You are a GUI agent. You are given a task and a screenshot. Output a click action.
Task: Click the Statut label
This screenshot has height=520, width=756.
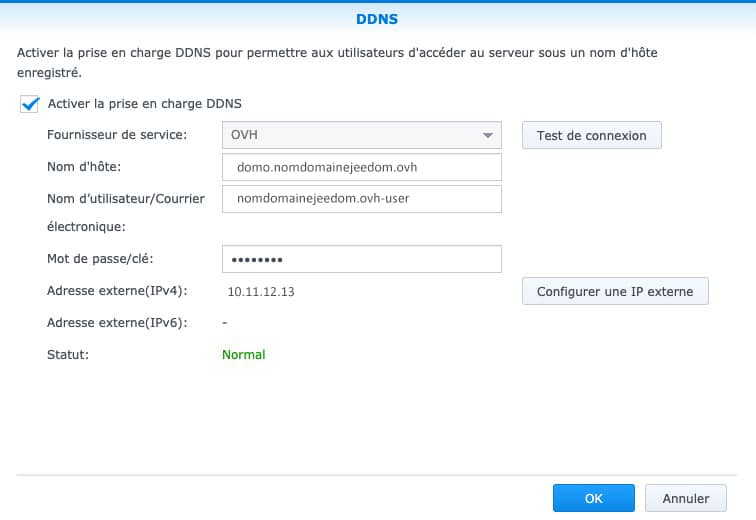tap(68, 354)
